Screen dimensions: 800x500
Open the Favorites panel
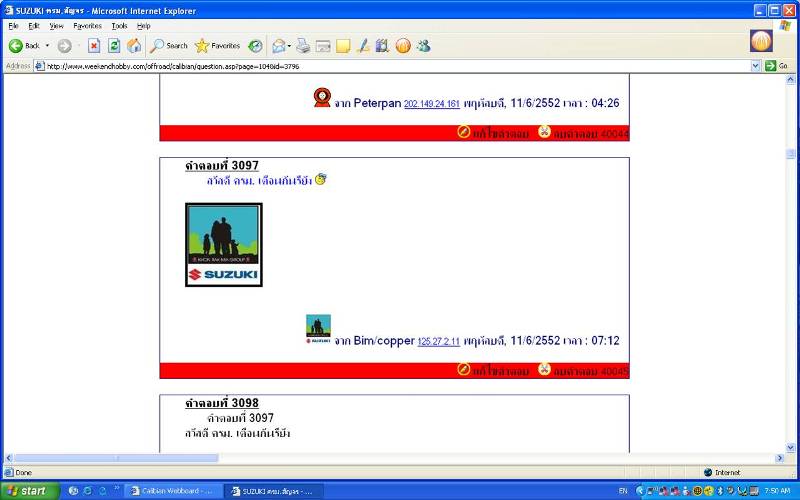coord(217,46)
